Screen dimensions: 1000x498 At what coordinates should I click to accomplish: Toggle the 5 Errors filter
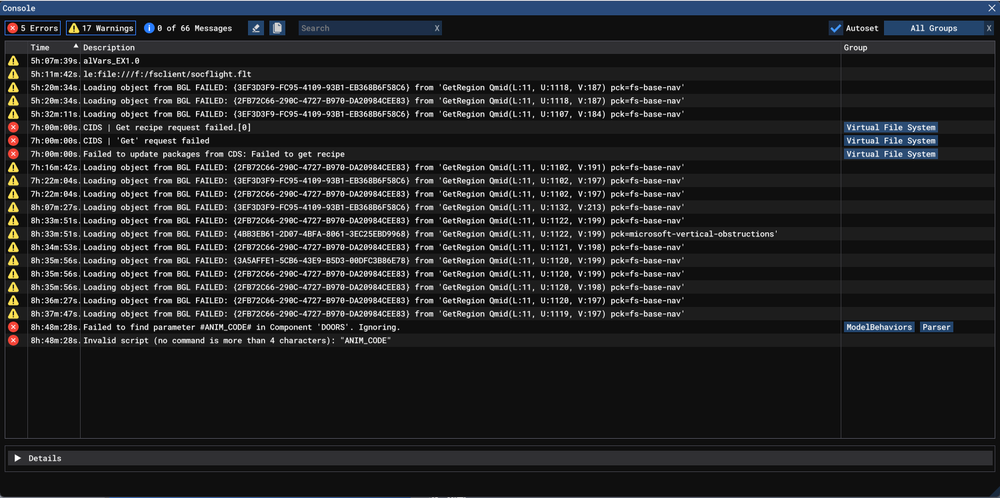click(33, 28)
